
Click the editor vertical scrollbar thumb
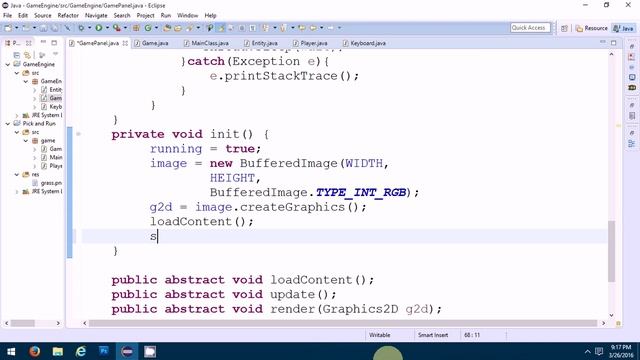pyautogui.click(x=611, y=251)
